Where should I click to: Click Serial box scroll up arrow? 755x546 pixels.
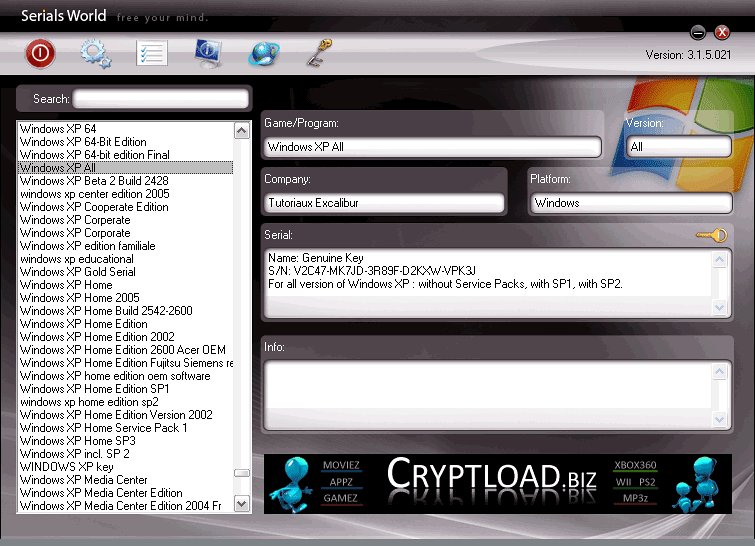coord(719,260)
